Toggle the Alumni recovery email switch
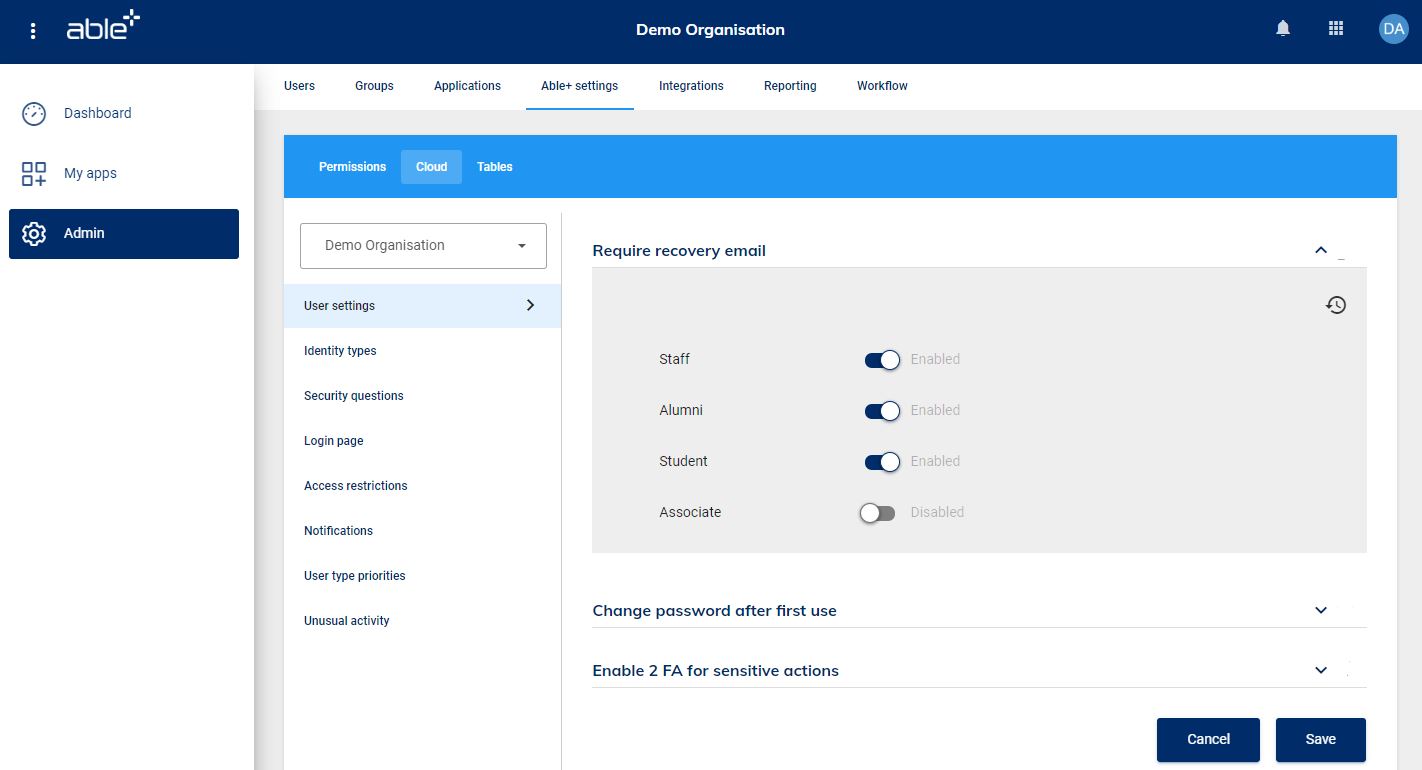 point(882,411)
